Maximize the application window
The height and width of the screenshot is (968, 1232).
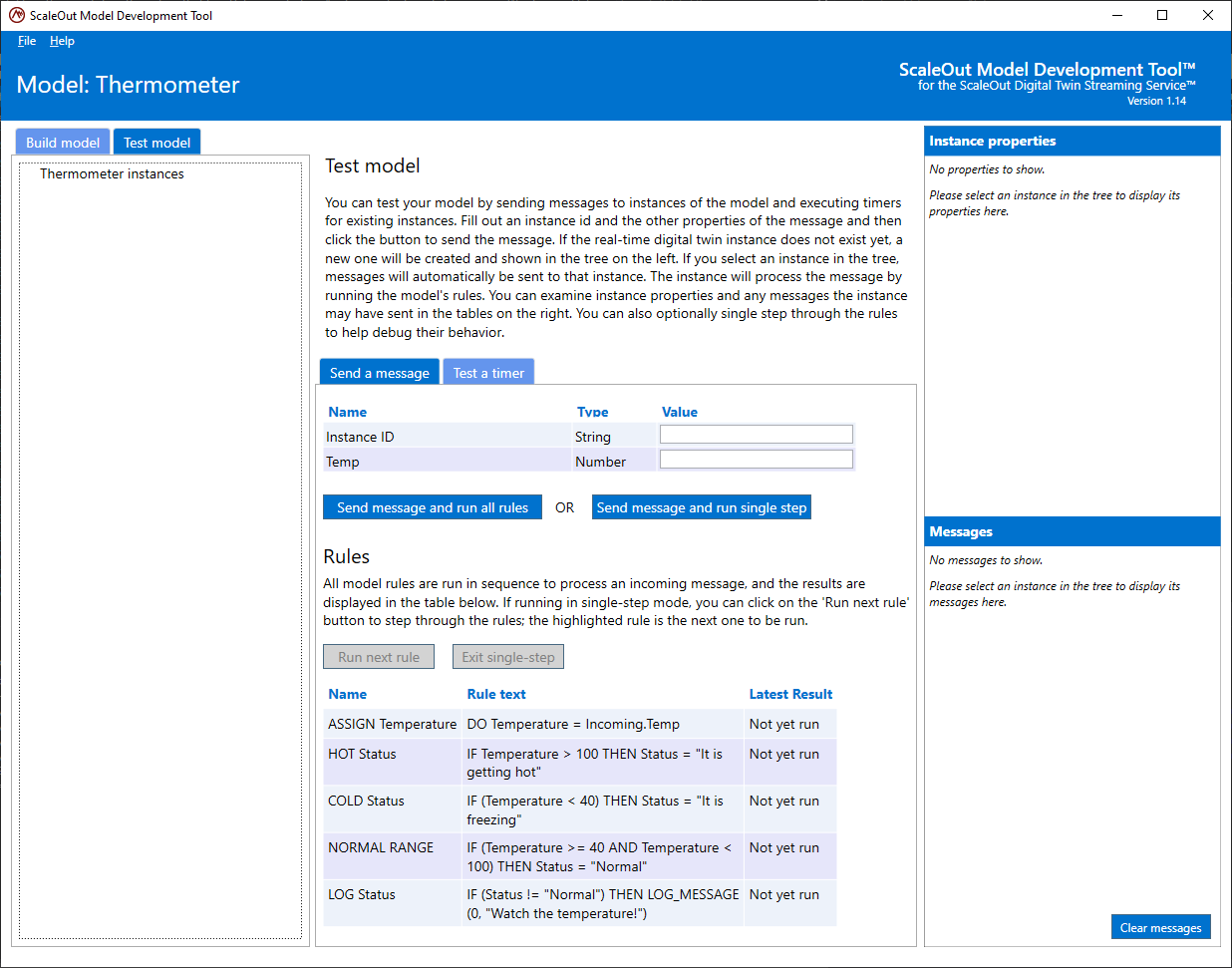click(x=1162, y=15)
